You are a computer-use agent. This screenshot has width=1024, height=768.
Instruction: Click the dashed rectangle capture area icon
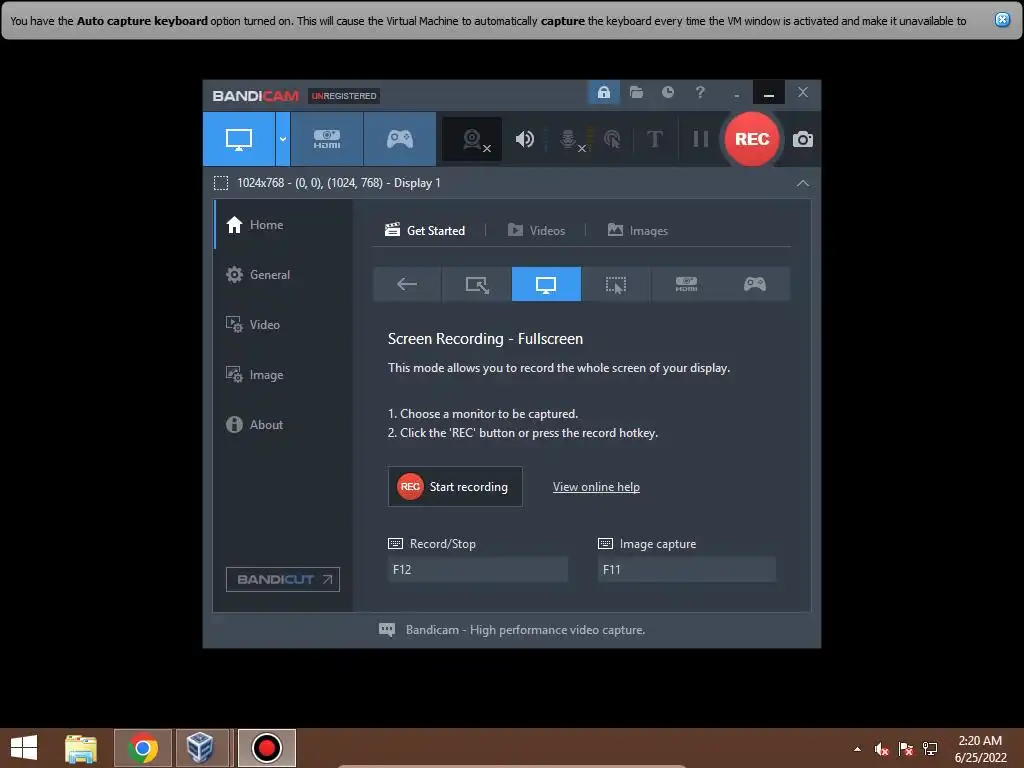click(221, 183)
